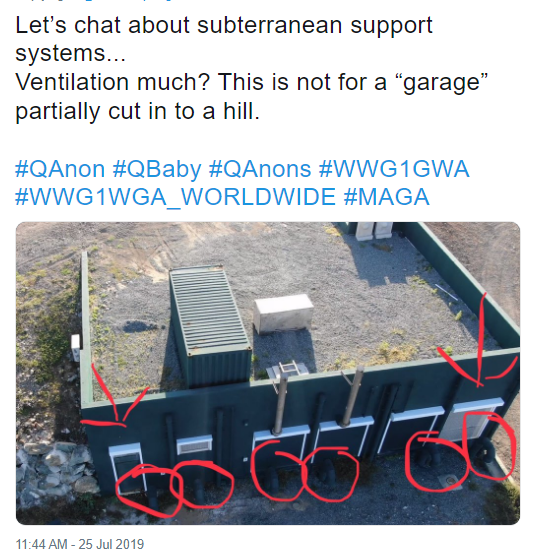This screenshot has width=537, height=560.
Task: Click the rightmost red circle annotation
Action: pyautogui.click(x=488, y=445)
